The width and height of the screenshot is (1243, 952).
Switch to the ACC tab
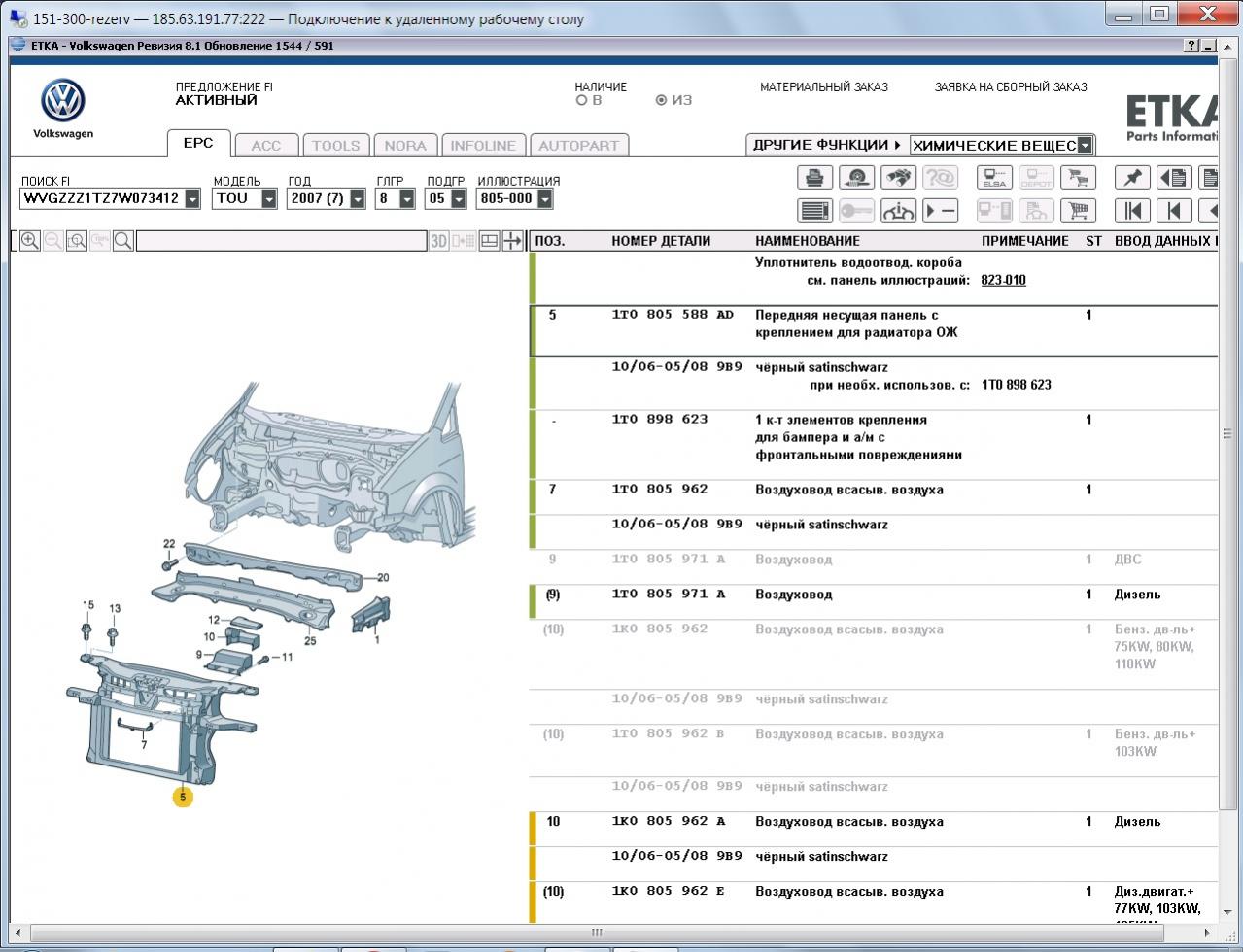coord(266,146)
